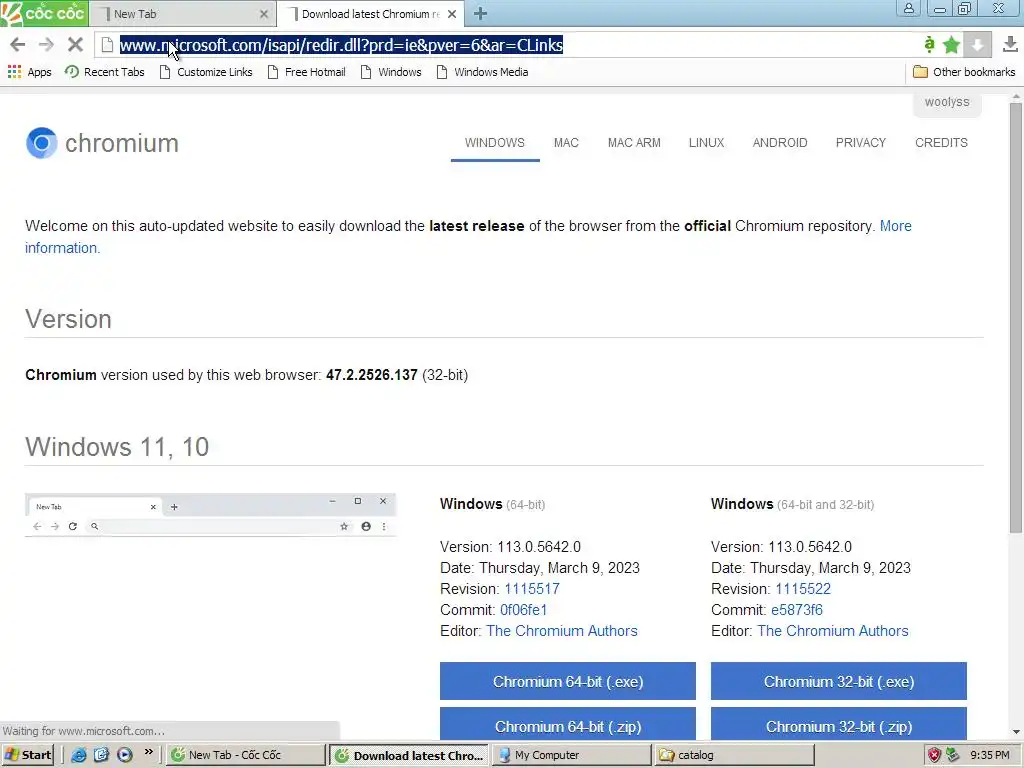The image size is (1024, 768).
Task: Open the CREDITS page
Action: (x=941, y=142)
